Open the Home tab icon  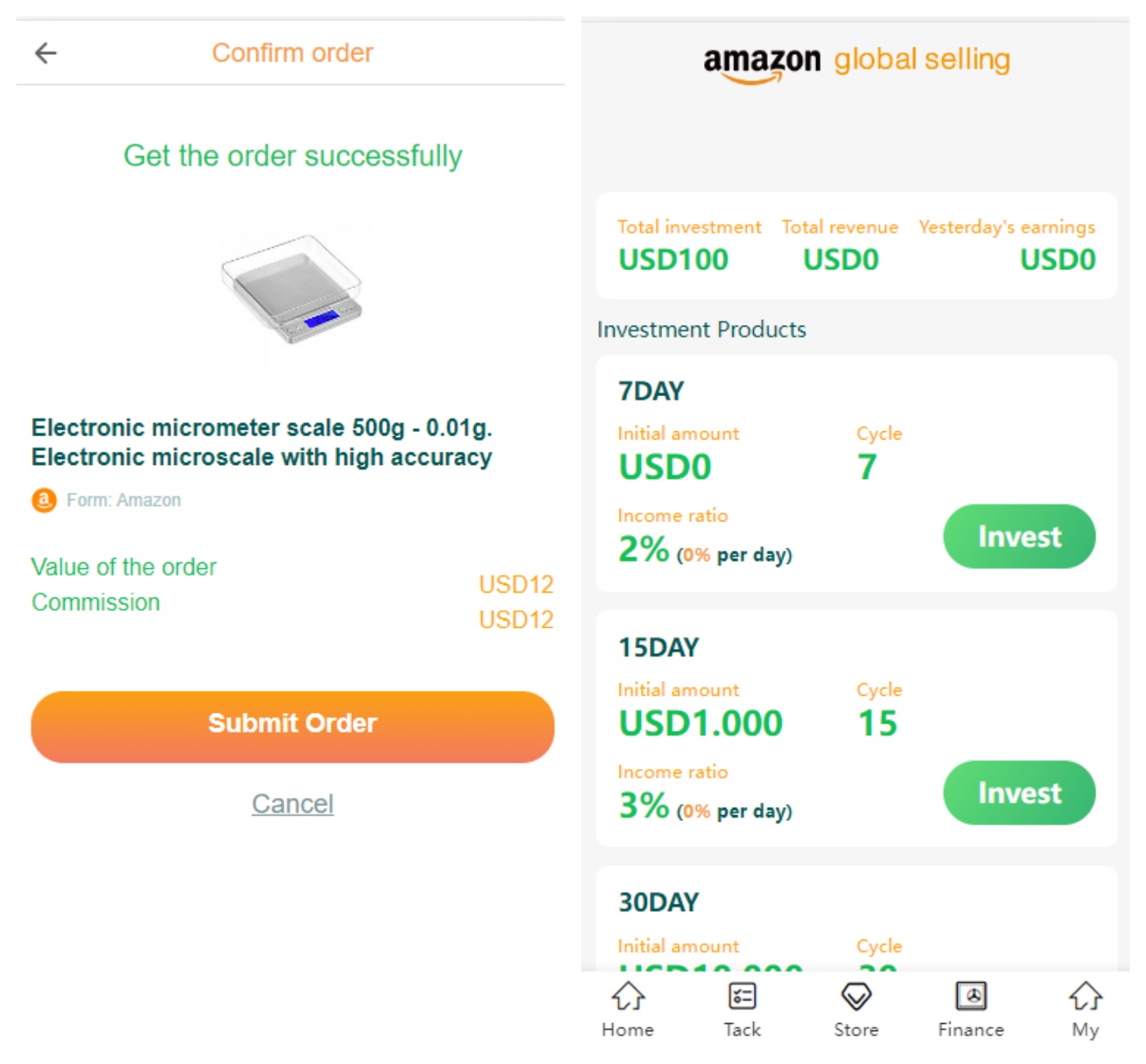628,996
